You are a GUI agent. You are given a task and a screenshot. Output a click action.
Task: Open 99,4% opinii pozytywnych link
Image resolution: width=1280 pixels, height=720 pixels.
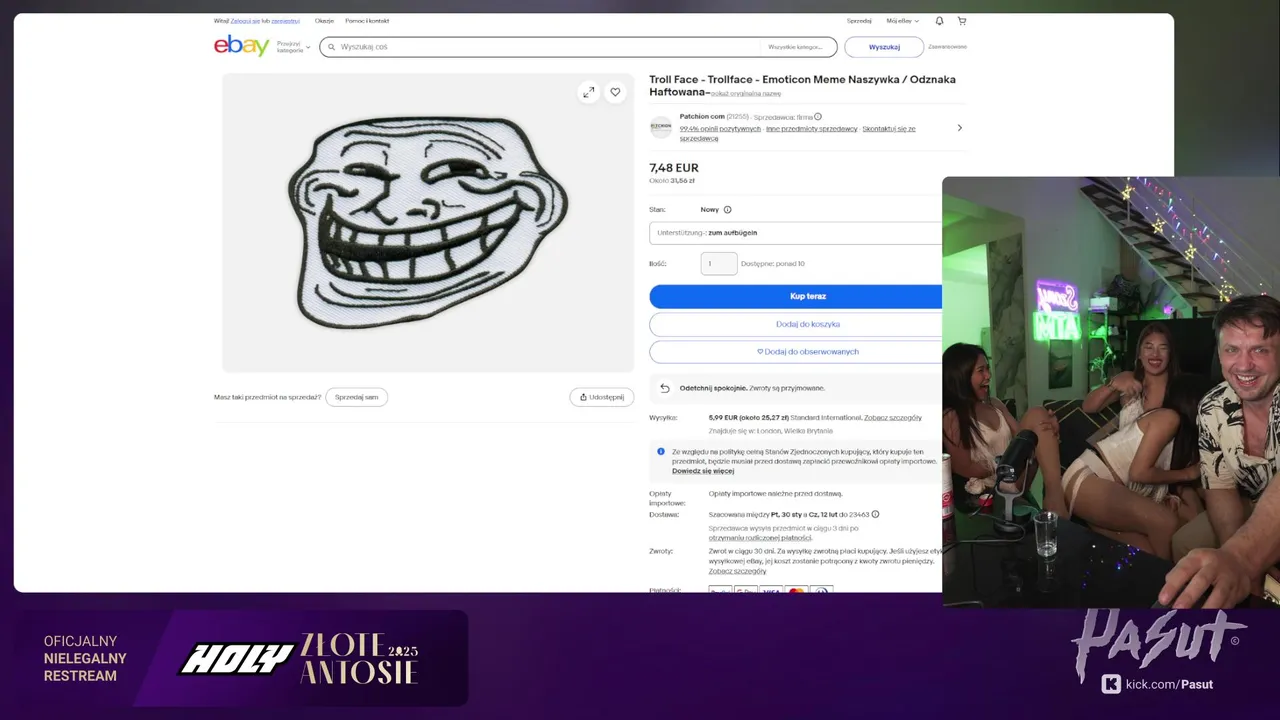tap(720, 129)
